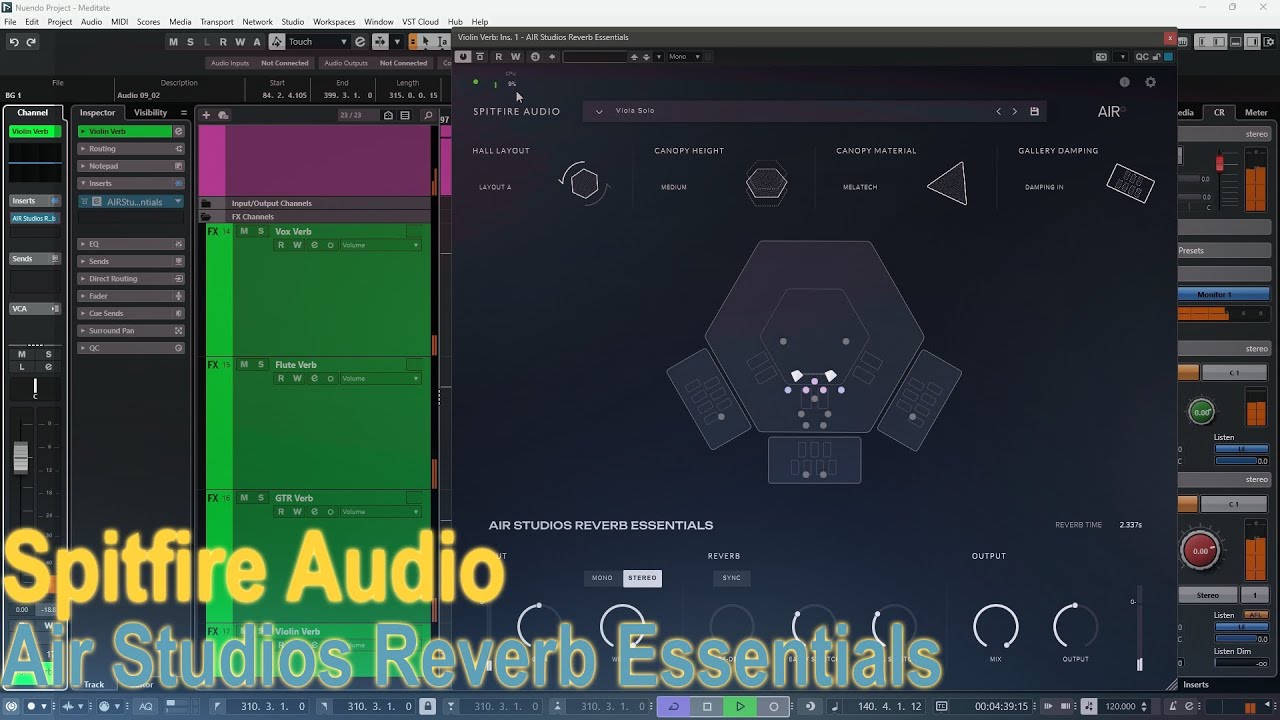Open AIRStu...ntials insert slot dropdown

click(178, 202)
